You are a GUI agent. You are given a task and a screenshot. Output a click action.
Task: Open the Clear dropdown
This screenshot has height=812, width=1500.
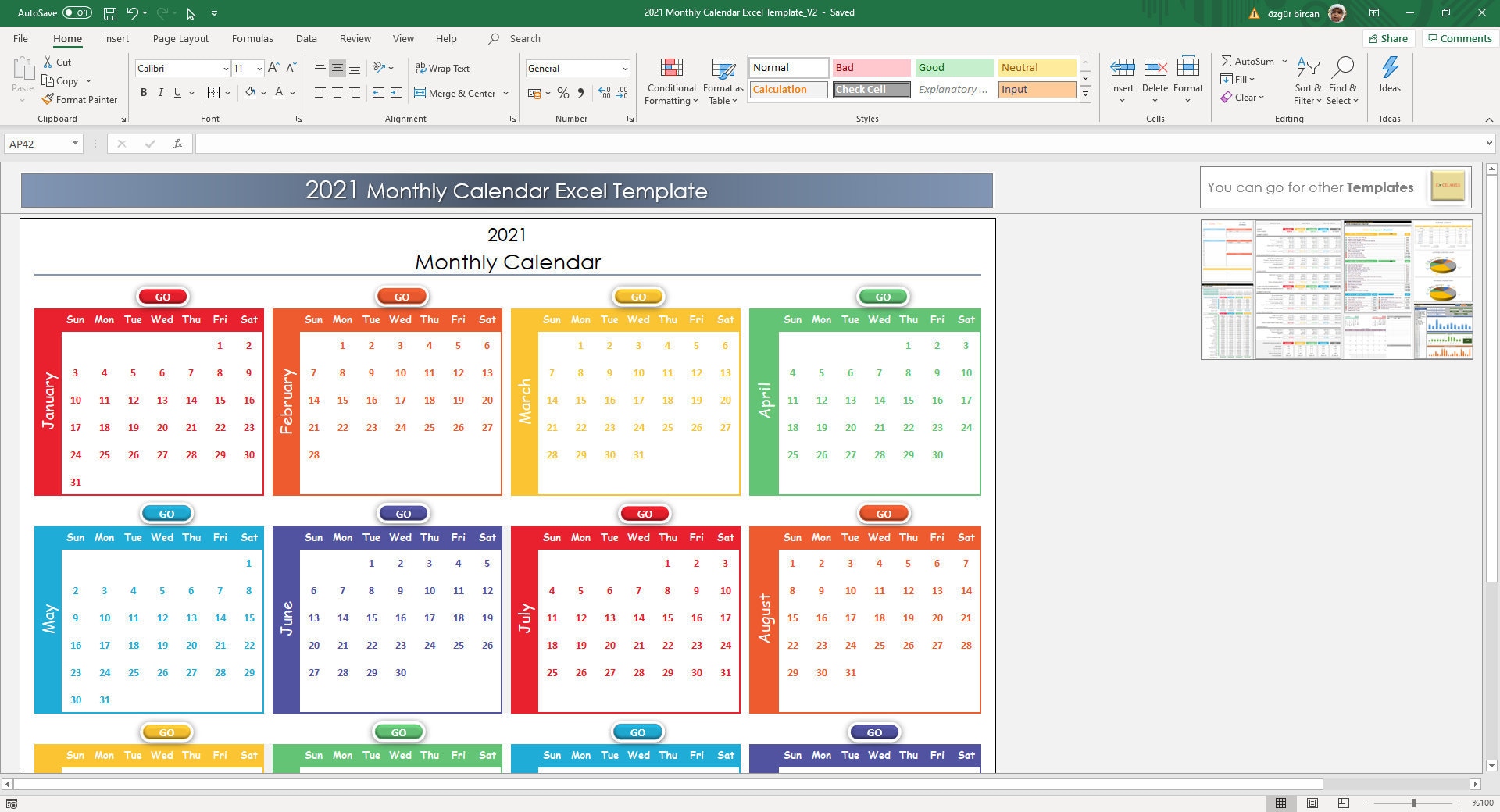point(1242,98)
